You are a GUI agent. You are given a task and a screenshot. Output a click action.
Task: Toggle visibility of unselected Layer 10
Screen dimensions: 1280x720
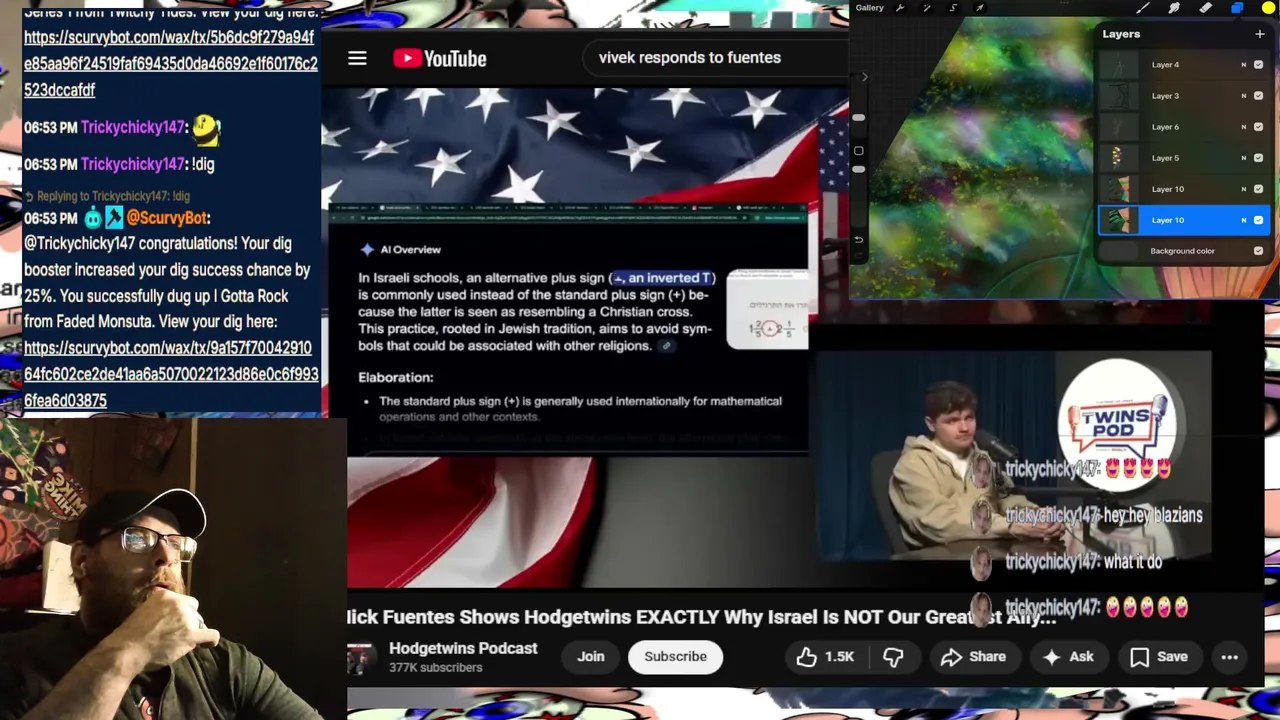pos(1258,189)
